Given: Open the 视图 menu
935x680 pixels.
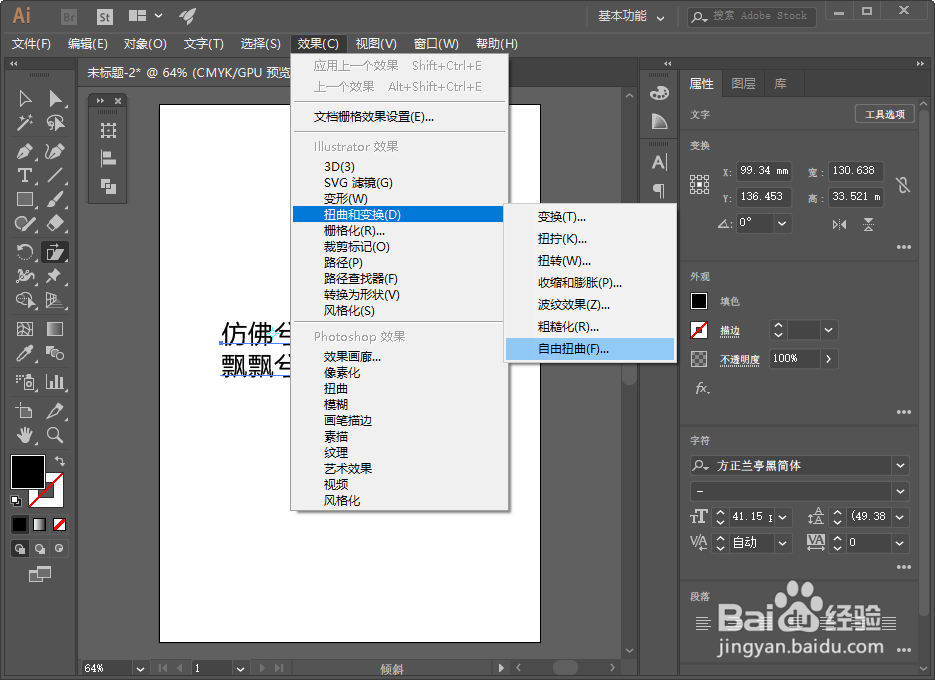Looking at the screenshot, I should click(x=375, y=44).
